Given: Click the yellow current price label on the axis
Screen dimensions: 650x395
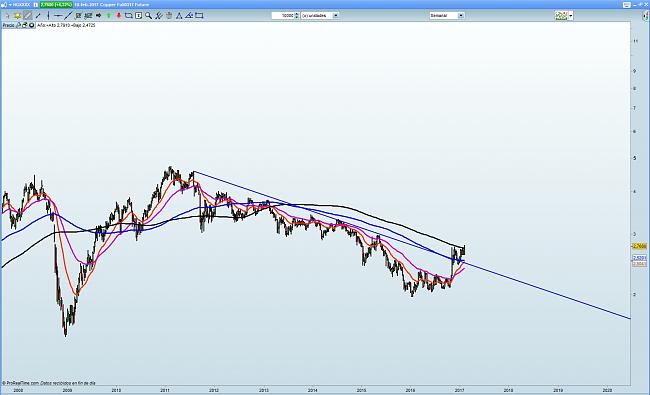Looking at the screenshot, I should tap(640, 246).
